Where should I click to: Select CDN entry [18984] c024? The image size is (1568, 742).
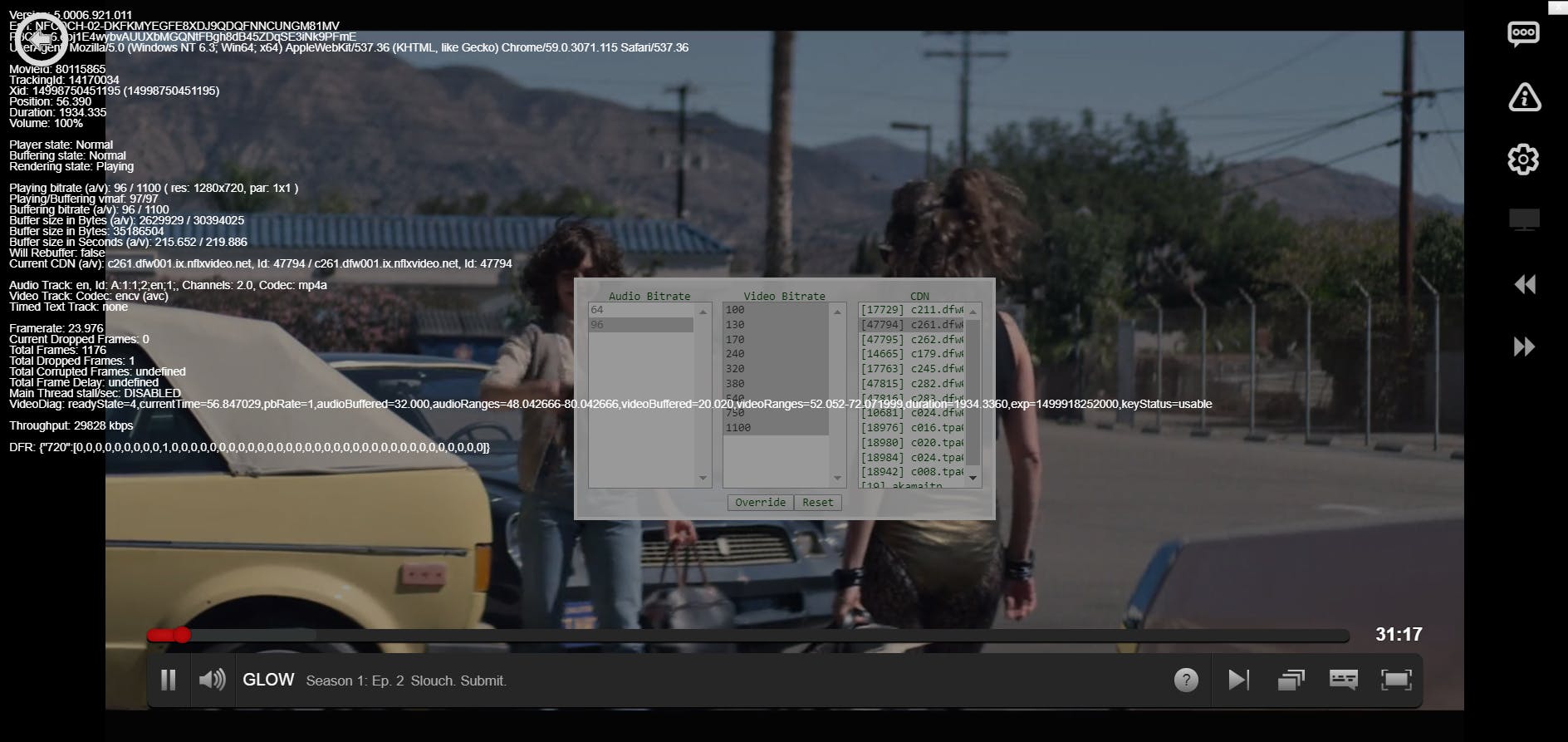pos(911,458)
